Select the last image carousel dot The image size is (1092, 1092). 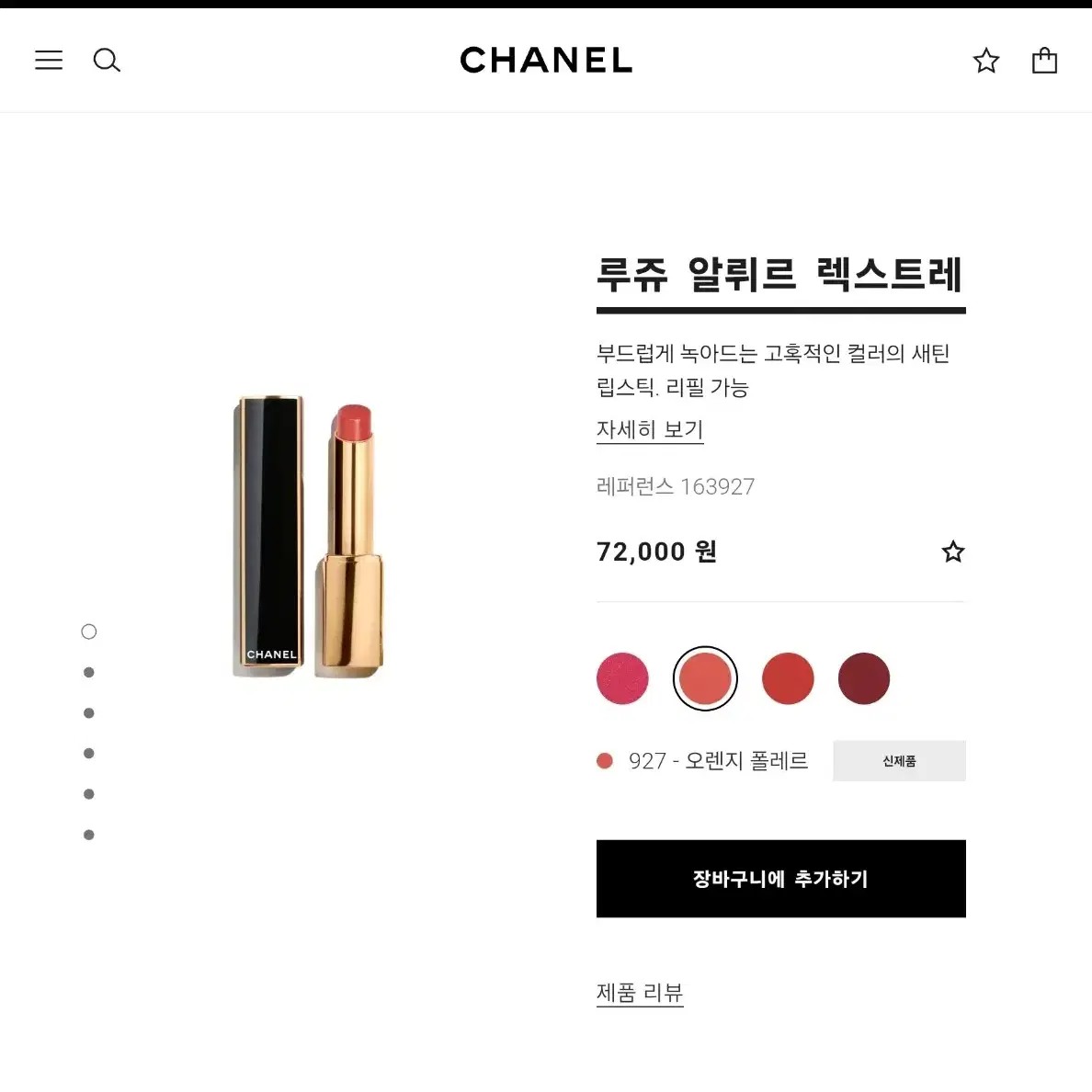(x=88, y=835)
